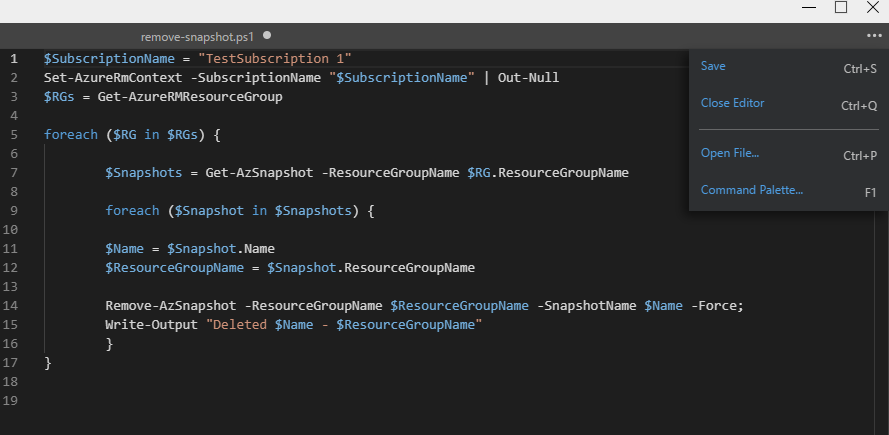Open the Open File... menu entry
Viewport: 889px width, 435px height.
click(730, 153)
